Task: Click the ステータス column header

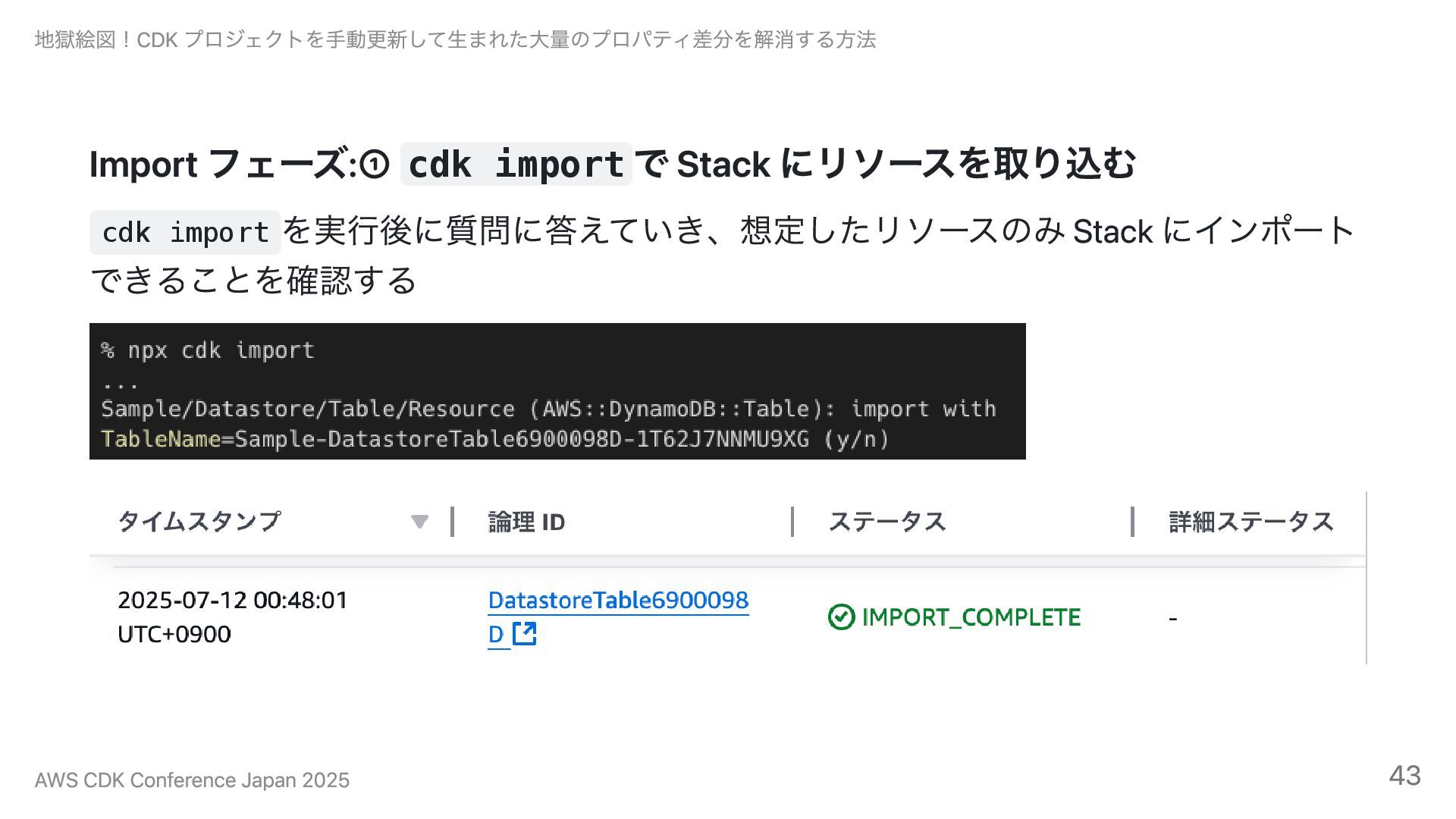Action: point(887,522)
